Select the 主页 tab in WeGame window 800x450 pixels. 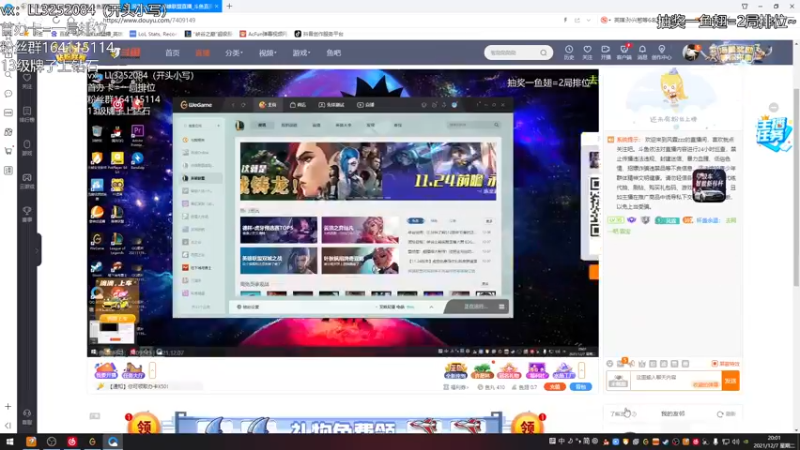click(267, 105)
